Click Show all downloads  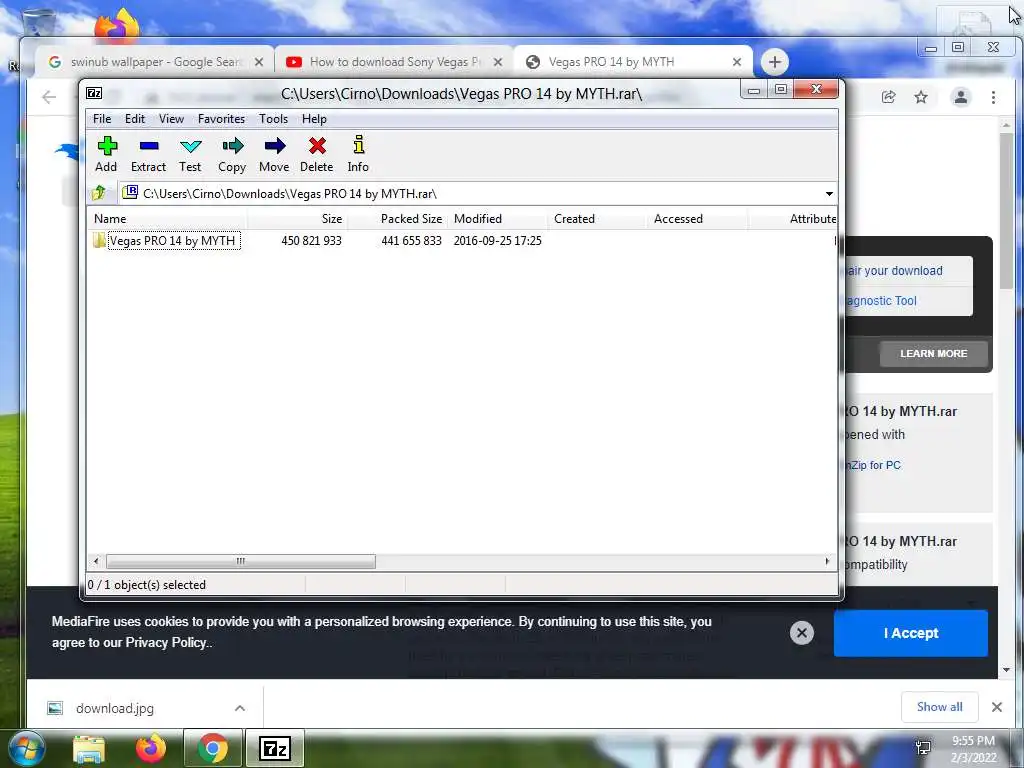pos(939,707)
